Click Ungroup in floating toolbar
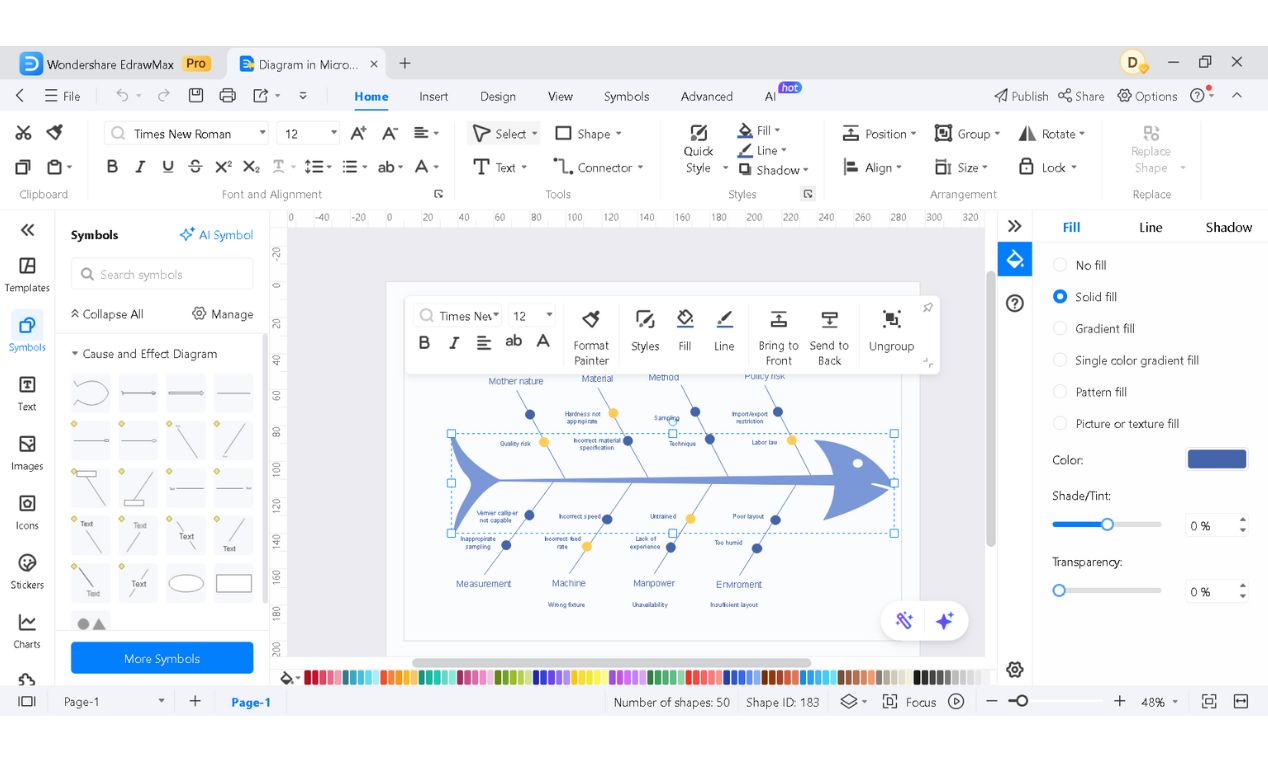This screenshot has height=760, width=1268. (x=891, y=330)
